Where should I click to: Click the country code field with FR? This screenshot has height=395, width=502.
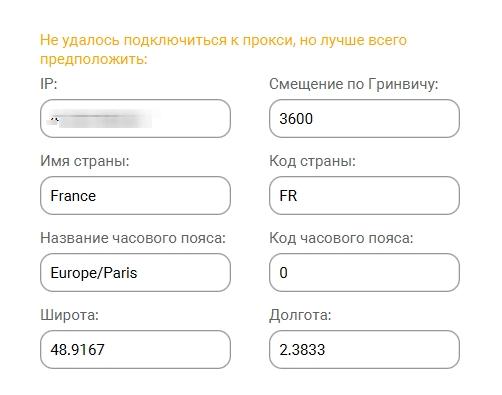(364, 195)
